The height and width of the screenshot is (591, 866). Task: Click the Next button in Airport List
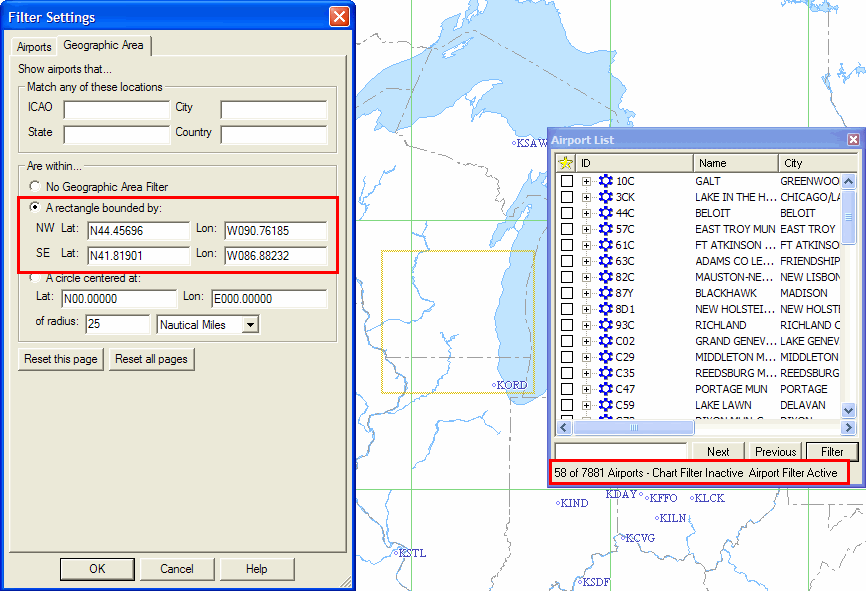[718, 452]
